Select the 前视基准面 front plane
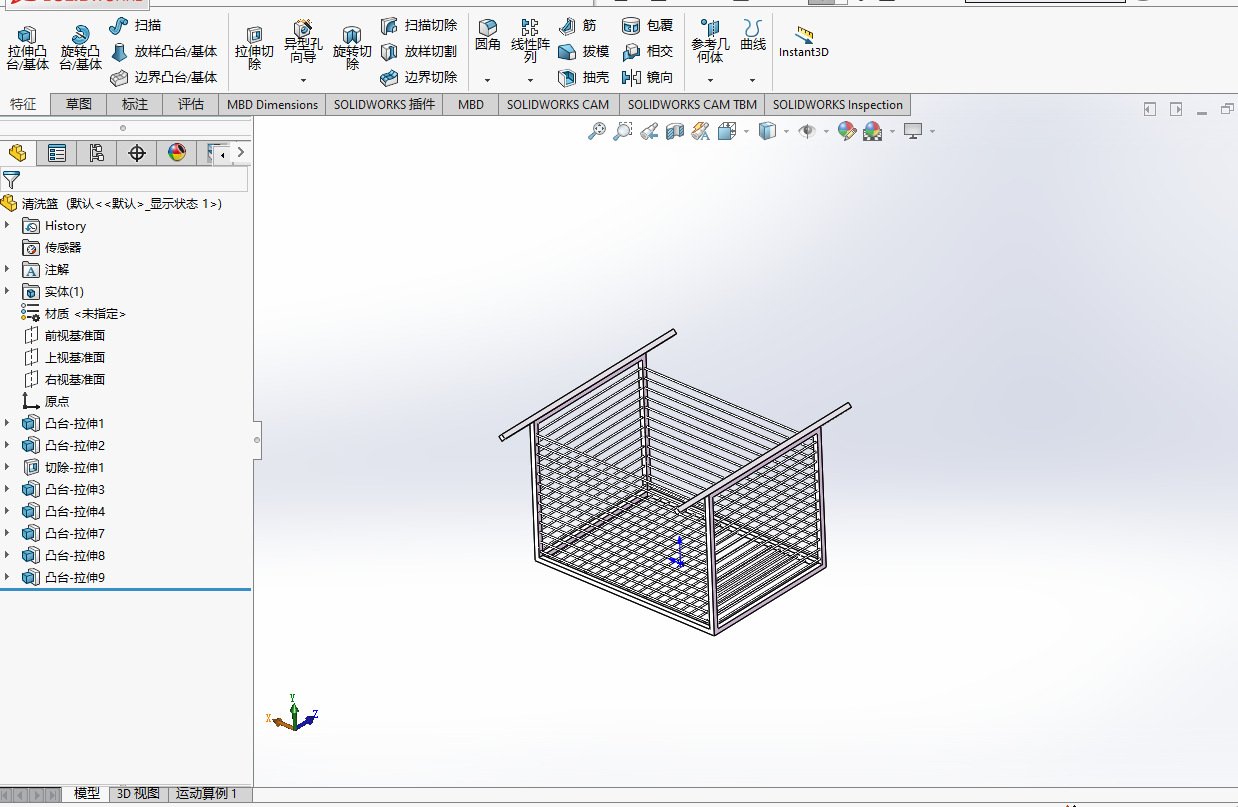 [x=64, y=336]
